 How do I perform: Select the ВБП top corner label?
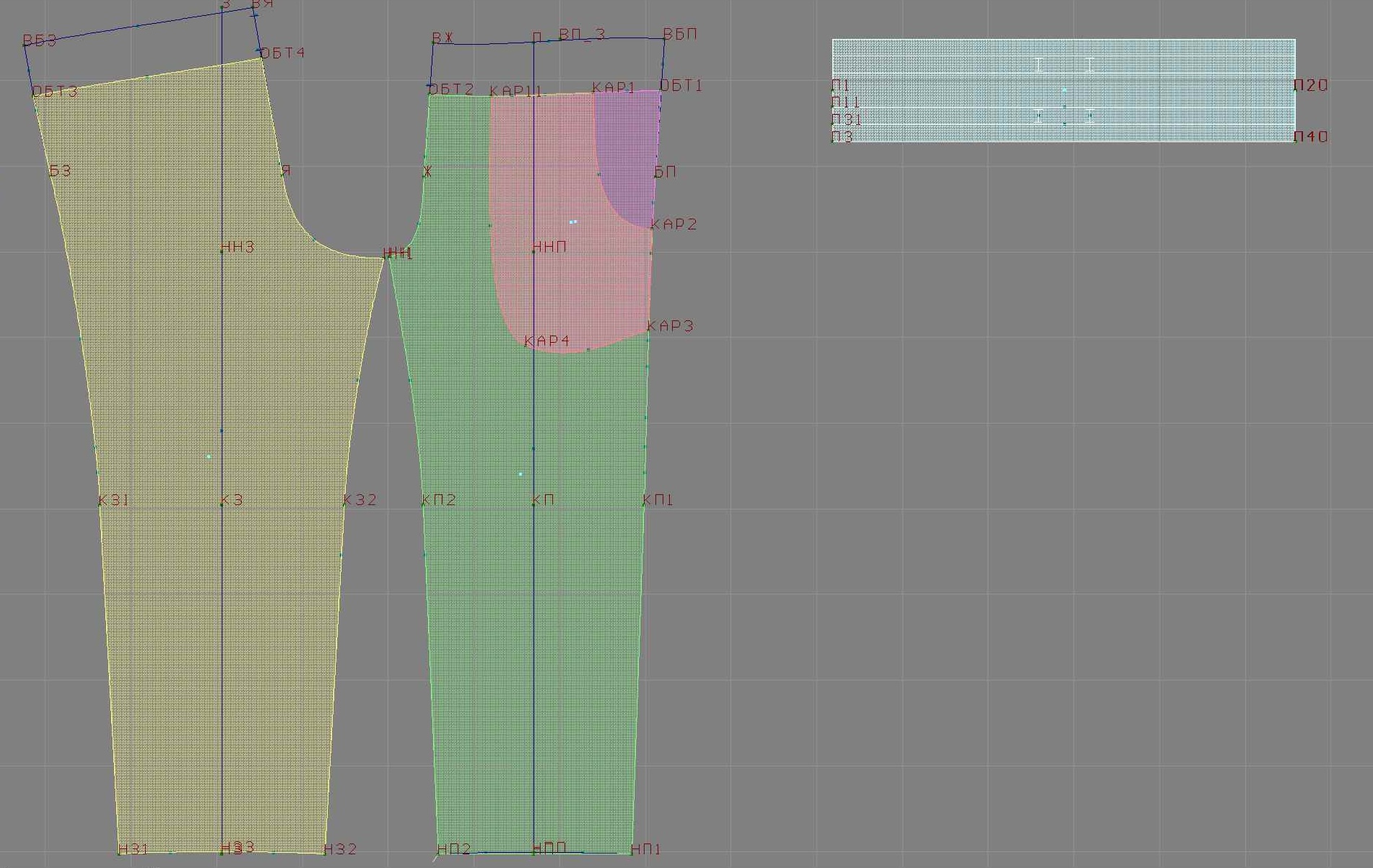(x=680, y=35)
